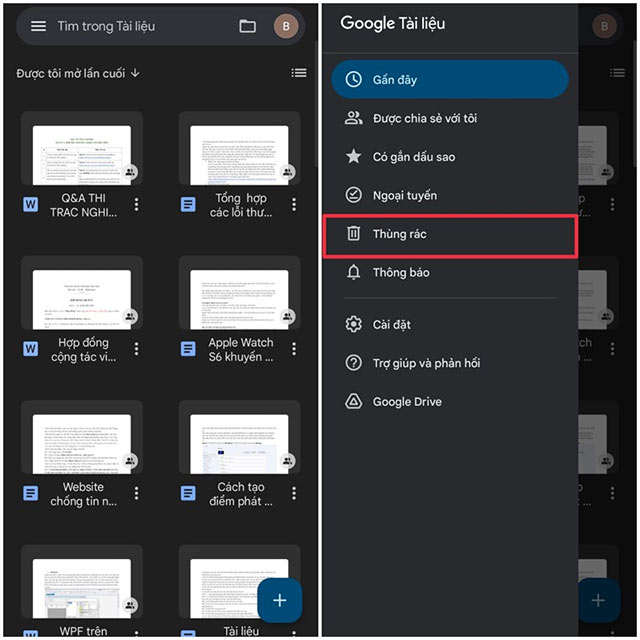Viewport: 640px width, 640px height.
Task: Click Word icon beside Q&A THI TRAC NGHI
Action: (31, 204)
